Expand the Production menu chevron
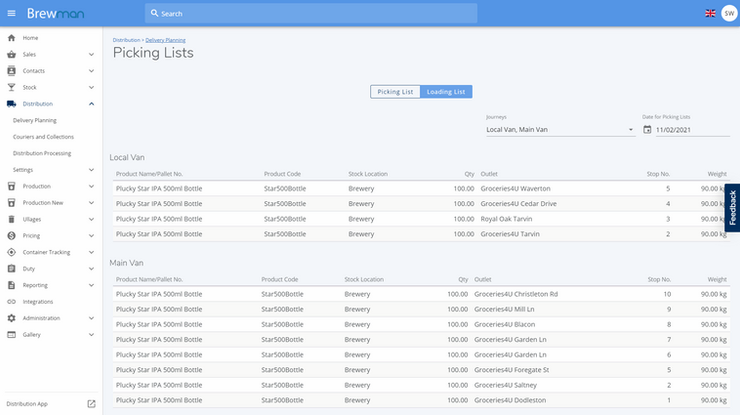 coord(92,186)
